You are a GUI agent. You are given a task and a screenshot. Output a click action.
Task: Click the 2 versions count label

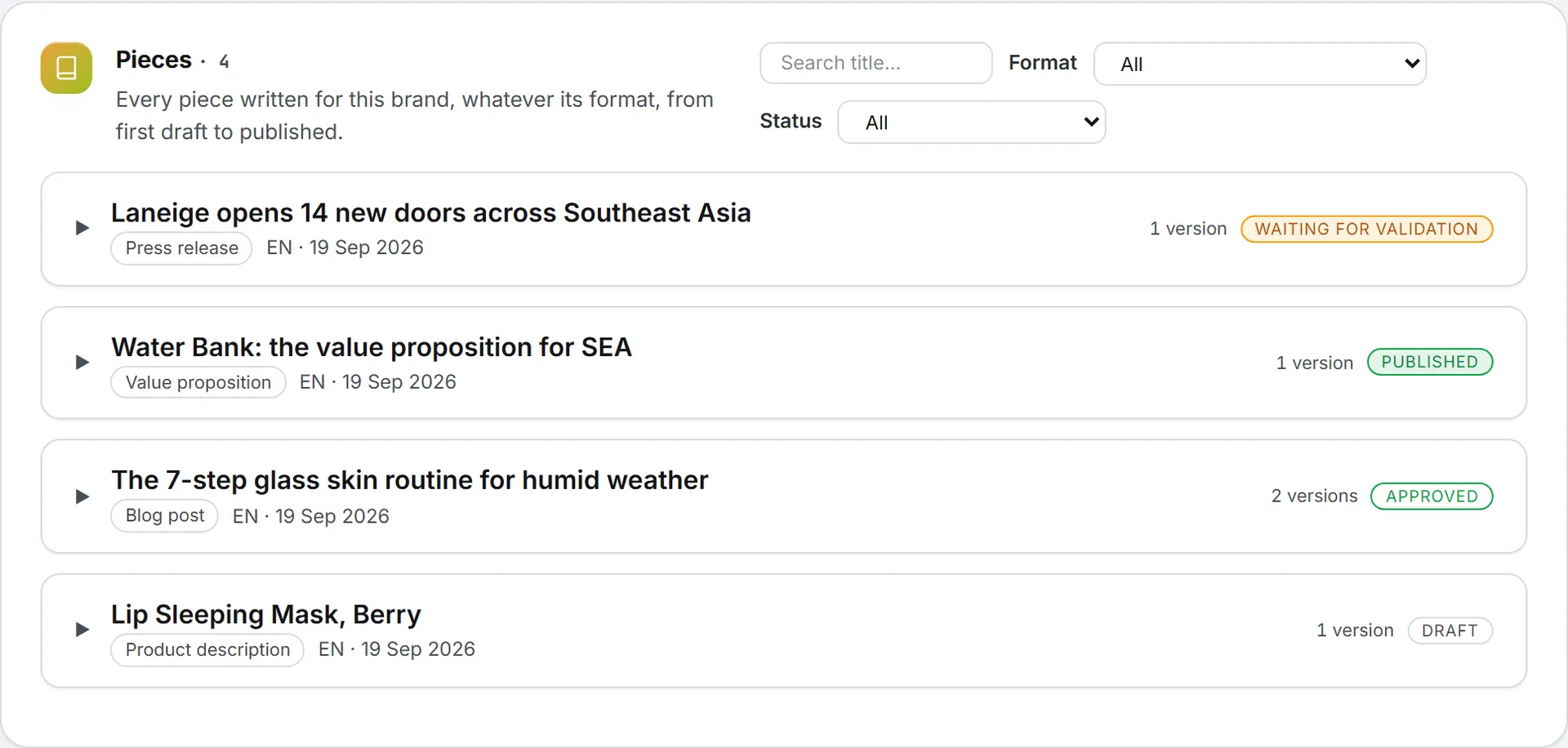(x=1314, y=496)
